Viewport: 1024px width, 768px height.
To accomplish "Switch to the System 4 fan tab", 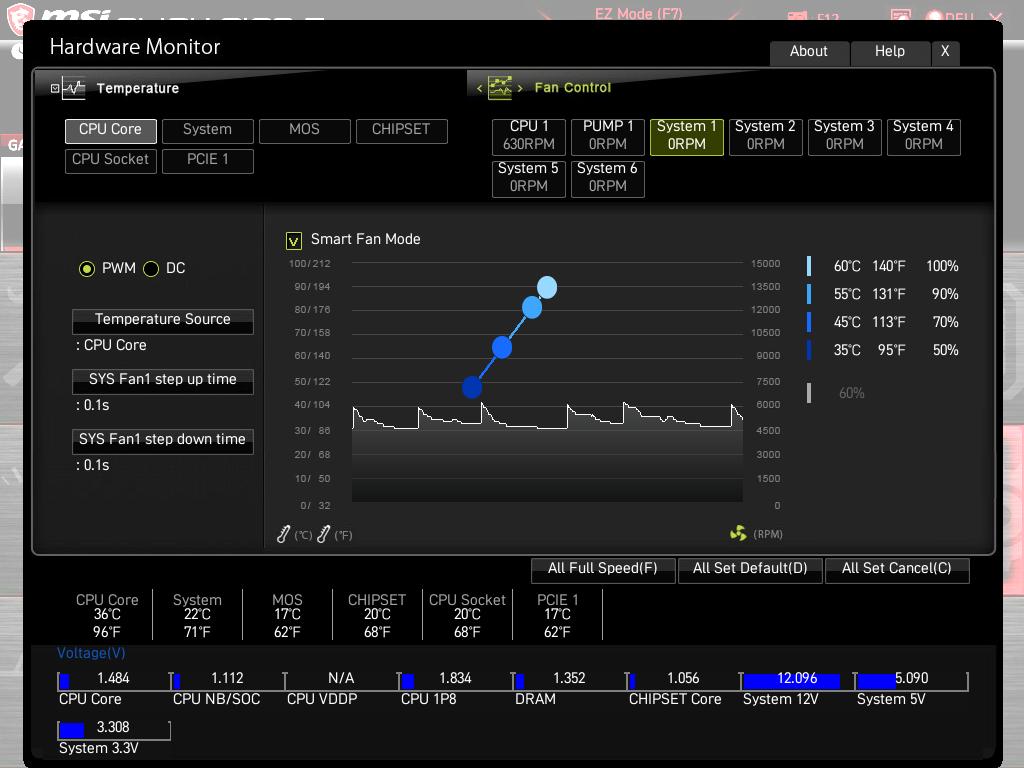I will (x=923, y=136).
